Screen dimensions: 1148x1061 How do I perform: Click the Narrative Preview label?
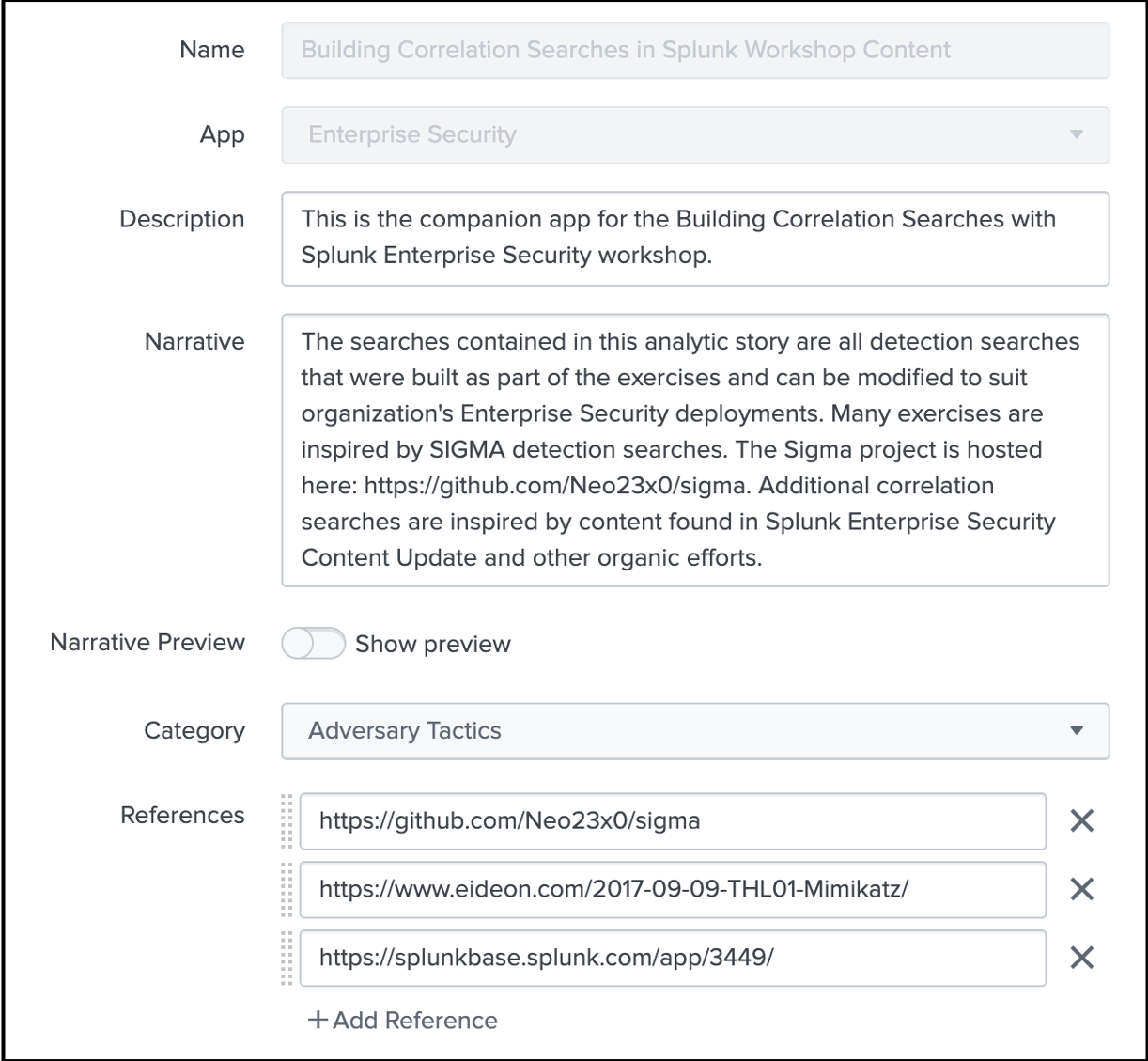(x=147, y=643)
